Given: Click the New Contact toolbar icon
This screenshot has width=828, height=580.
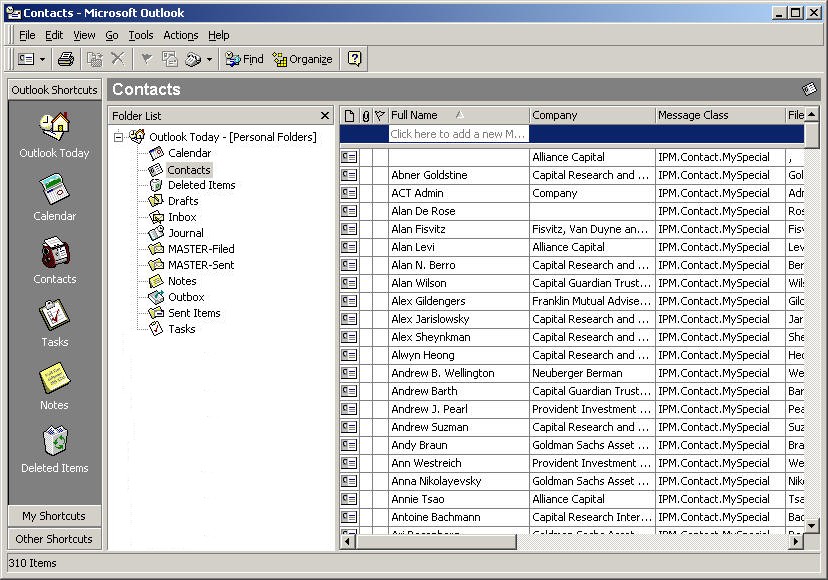Looking at the screenshot, I should (26, 59).
